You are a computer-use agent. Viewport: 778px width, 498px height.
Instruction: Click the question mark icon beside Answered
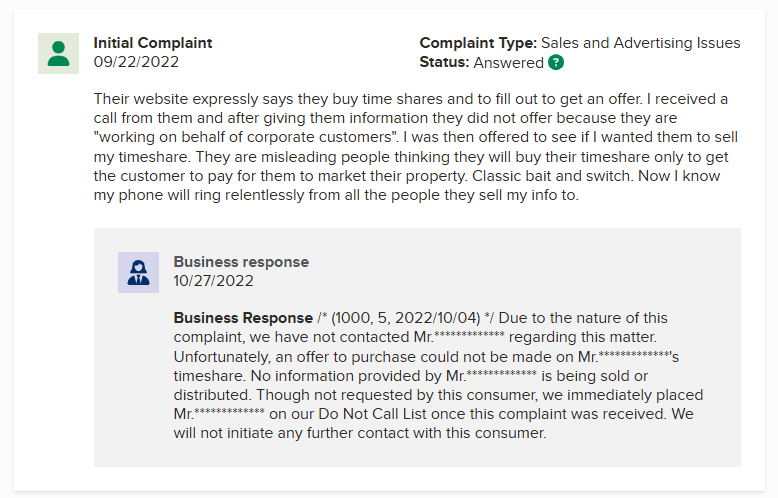pos(556,62)
